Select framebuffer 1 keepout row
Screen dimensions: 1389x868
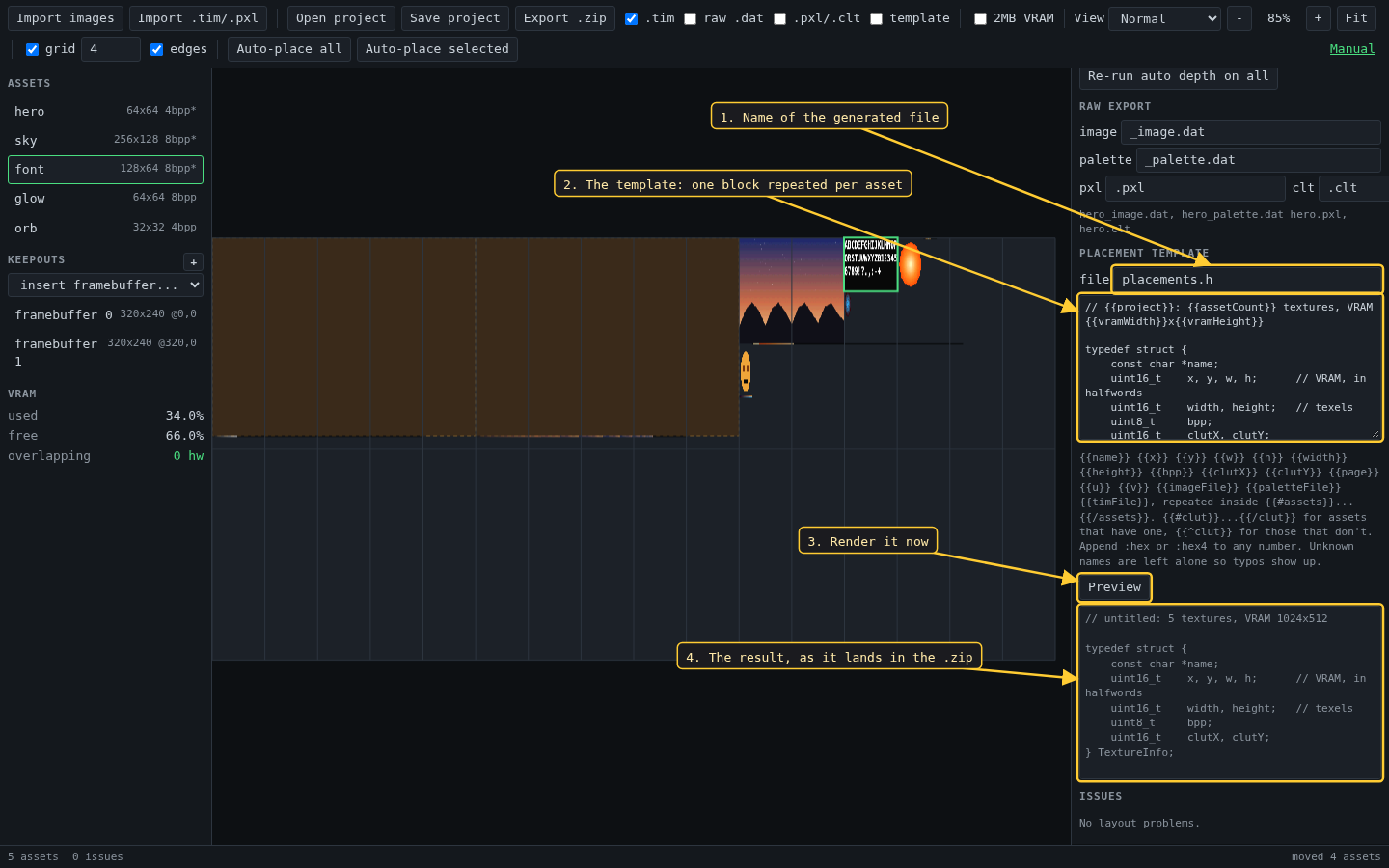105,352
